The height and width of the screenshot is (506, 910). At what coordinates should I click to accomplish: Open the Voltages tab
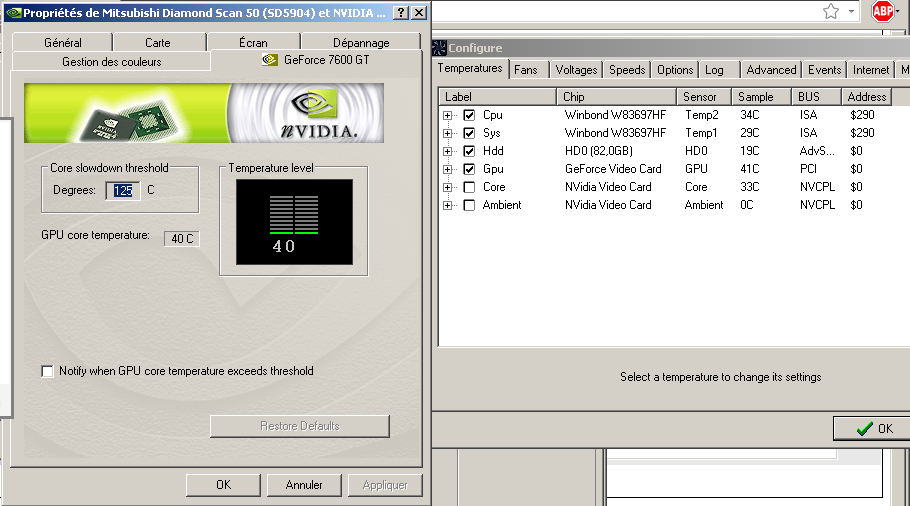(x=576, y=70)
